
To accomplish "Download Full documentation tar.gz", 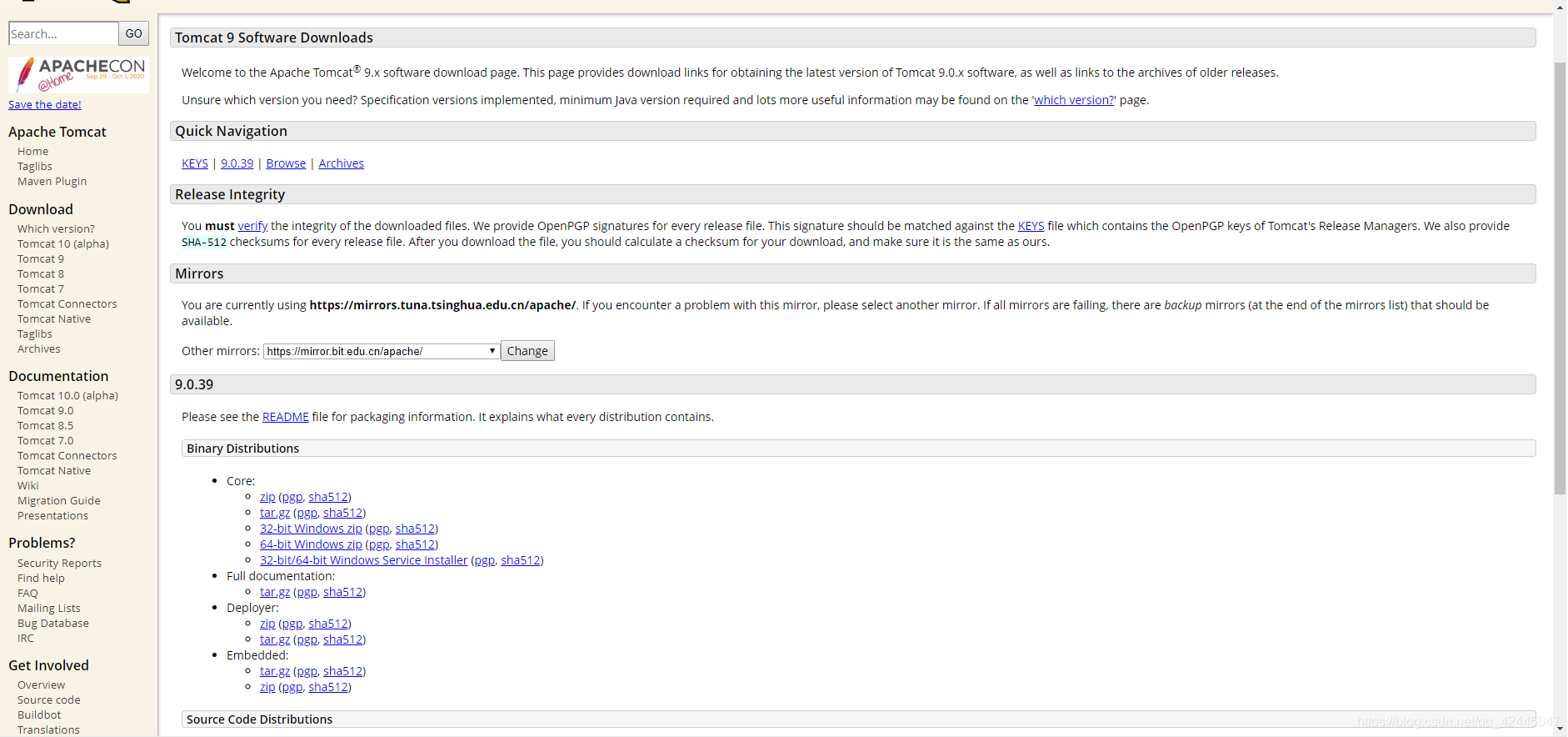I will [x=275, y=592].
